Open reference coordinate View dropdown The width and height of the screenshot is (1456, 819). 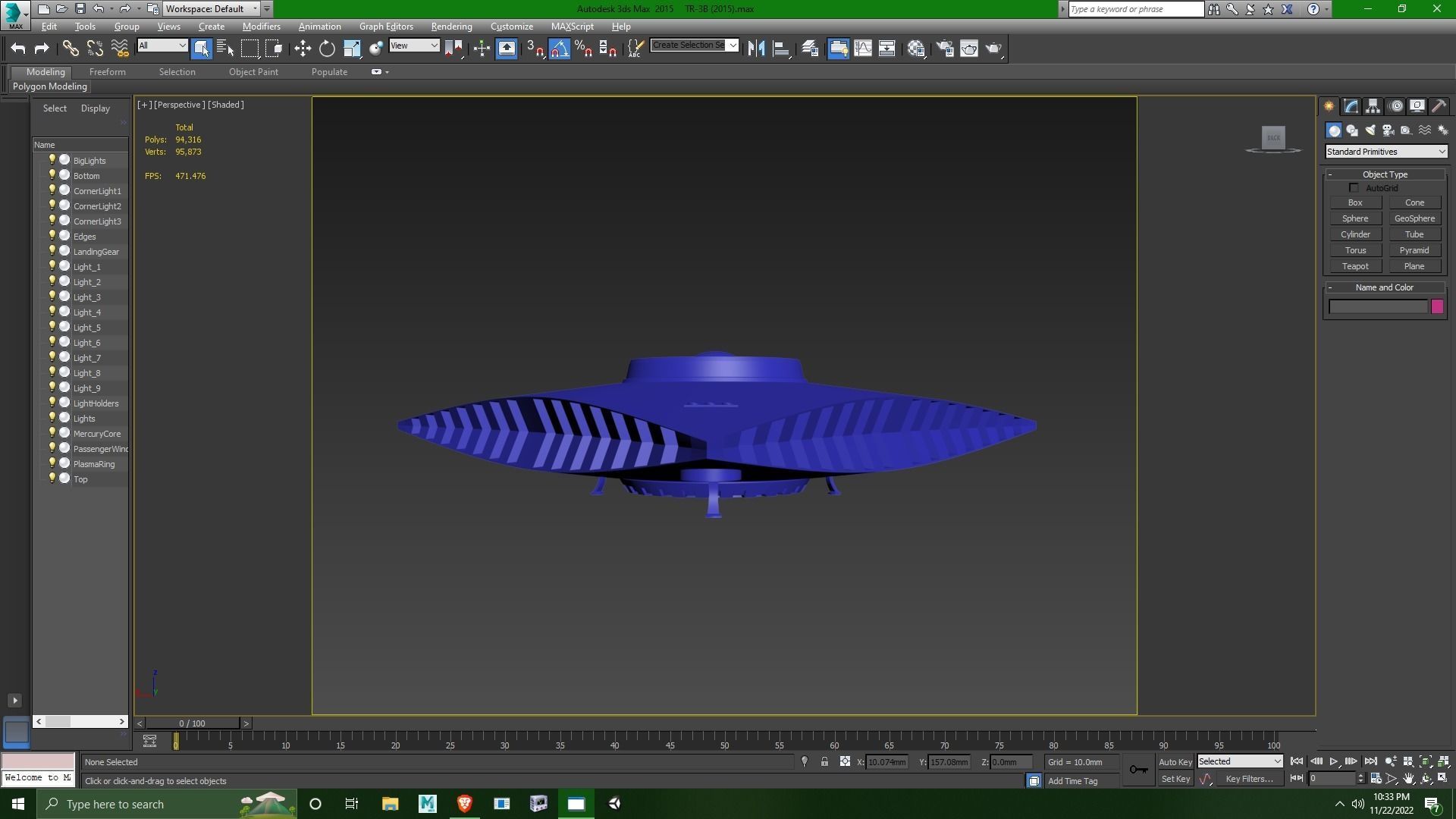[x=414, y=45]
